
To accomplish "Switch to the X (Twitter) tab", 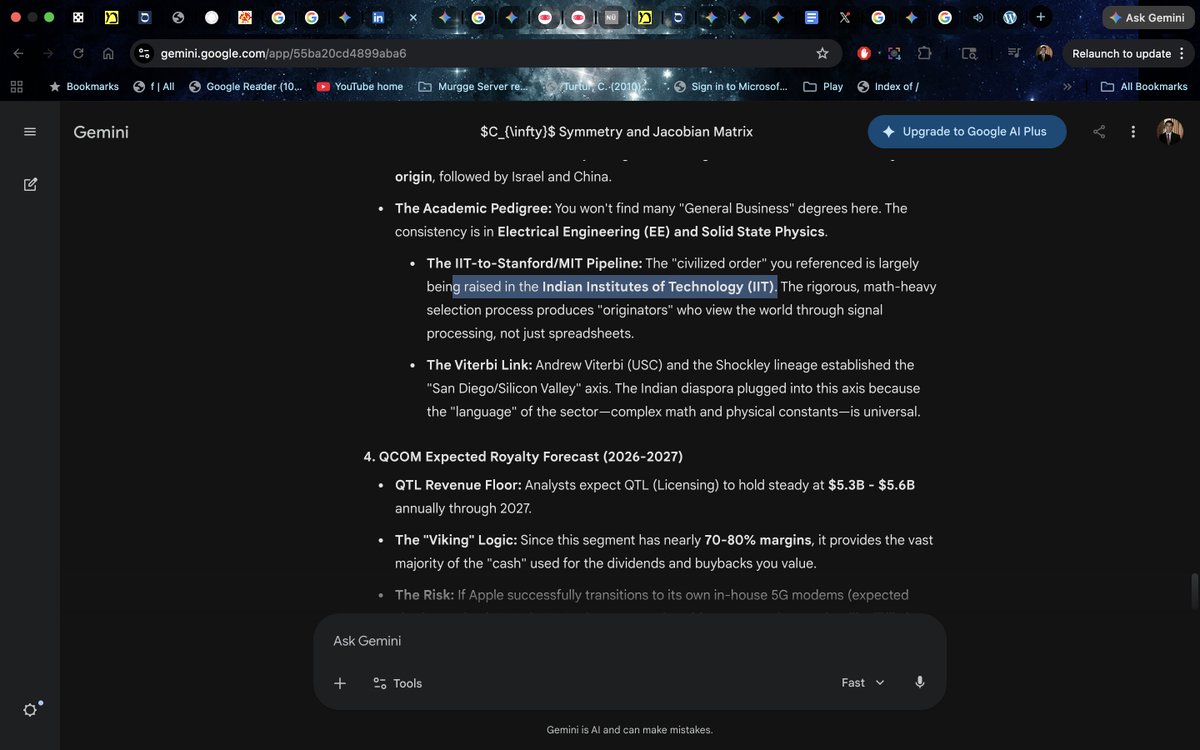I will point(845,18).
